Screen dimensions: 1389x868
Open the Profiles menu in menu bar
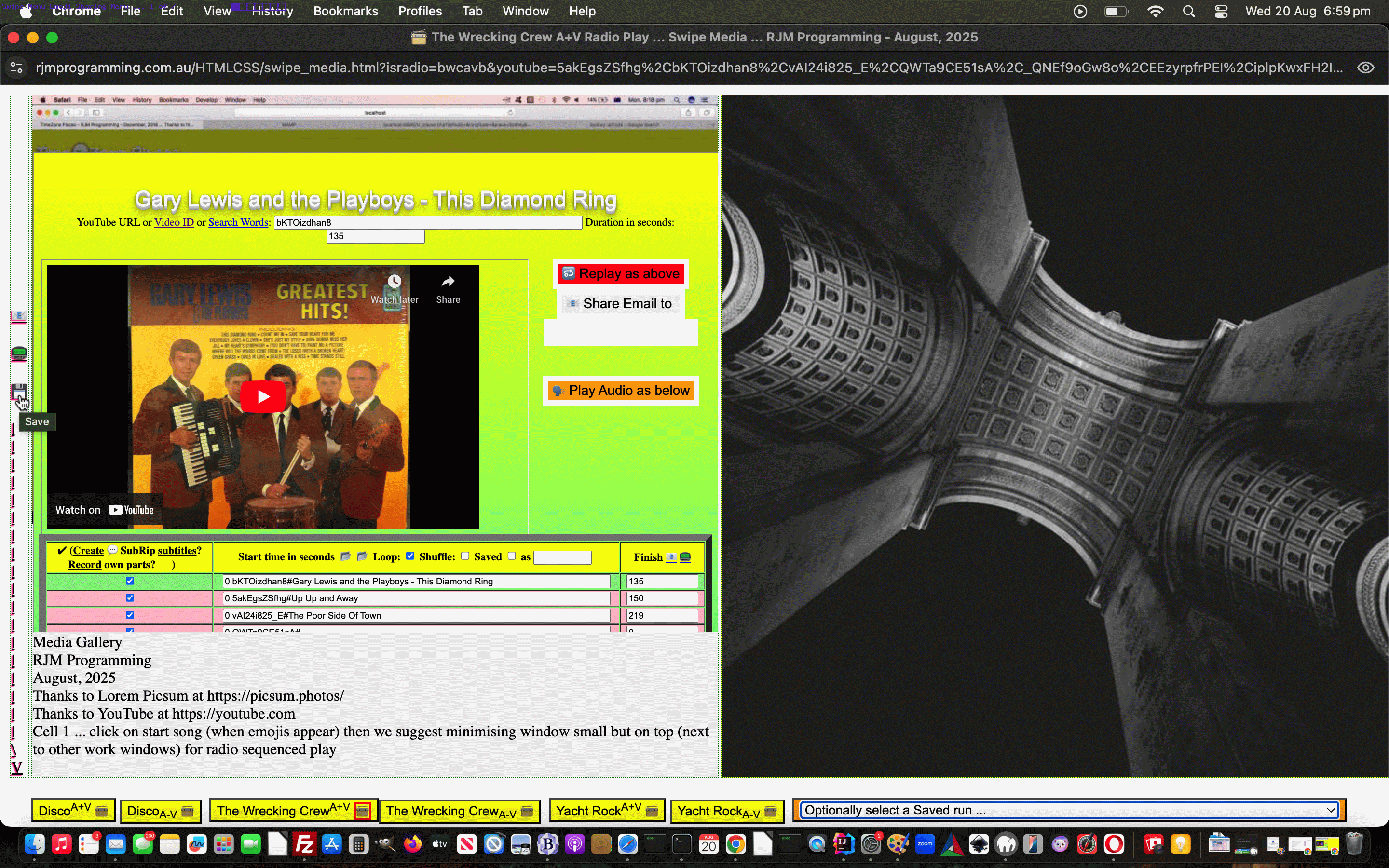420,11
